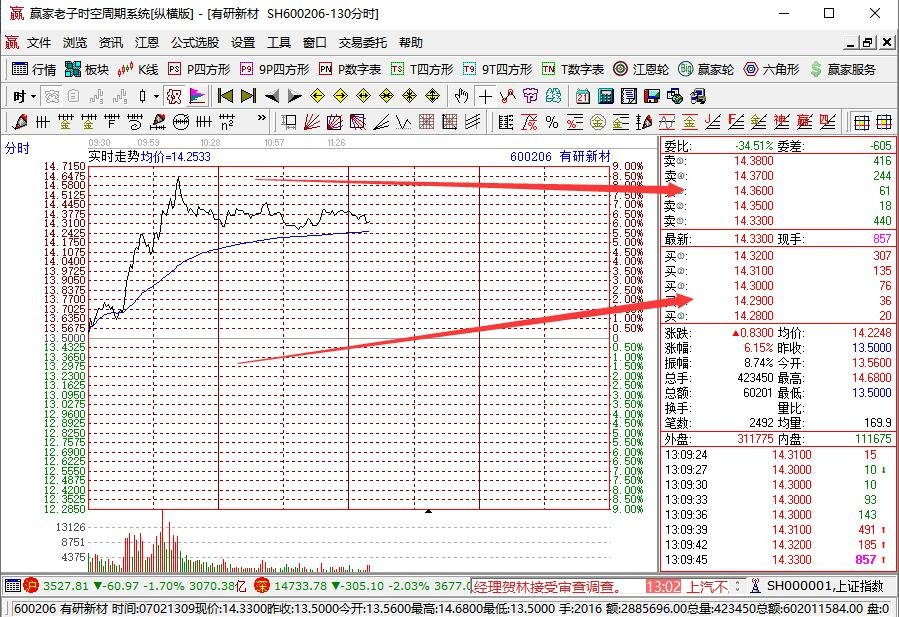This screenshot has height=617, width=899.
Task: Open the T四方形 tool
Action: (422, 69)
